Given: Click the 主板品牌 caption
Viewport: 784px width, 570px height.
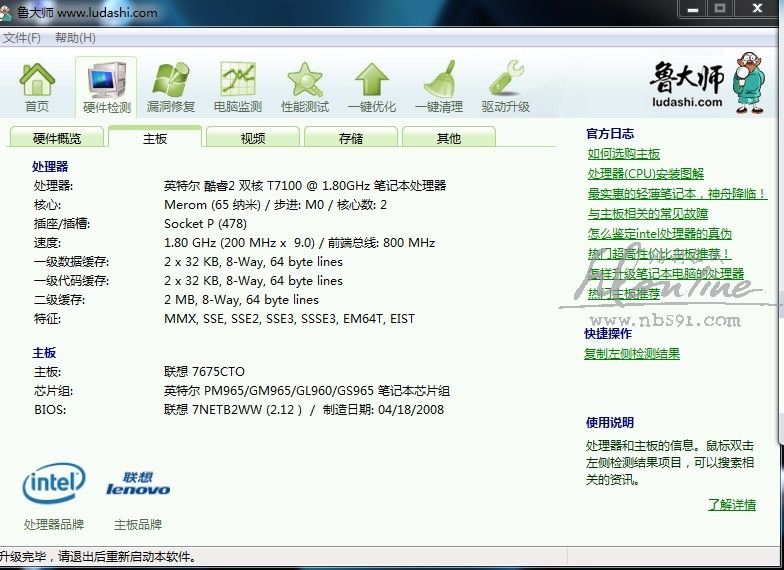Looking at the screenshot, I should 138,524.
